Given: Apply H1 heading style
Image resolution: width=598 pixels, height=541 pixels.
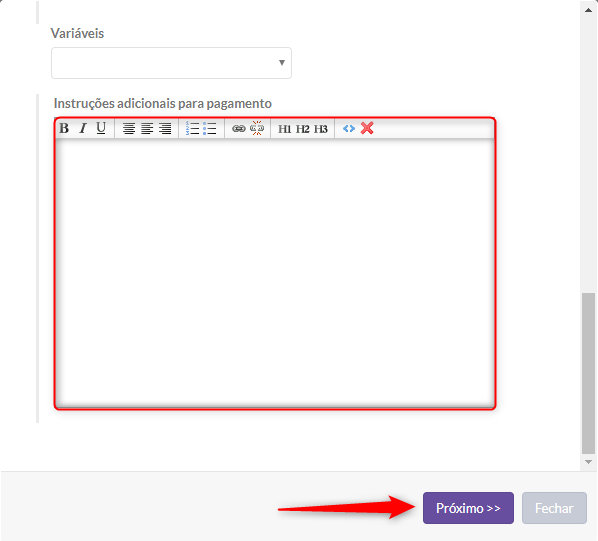Looking at the screenshot, I should (x=285, y=129).
